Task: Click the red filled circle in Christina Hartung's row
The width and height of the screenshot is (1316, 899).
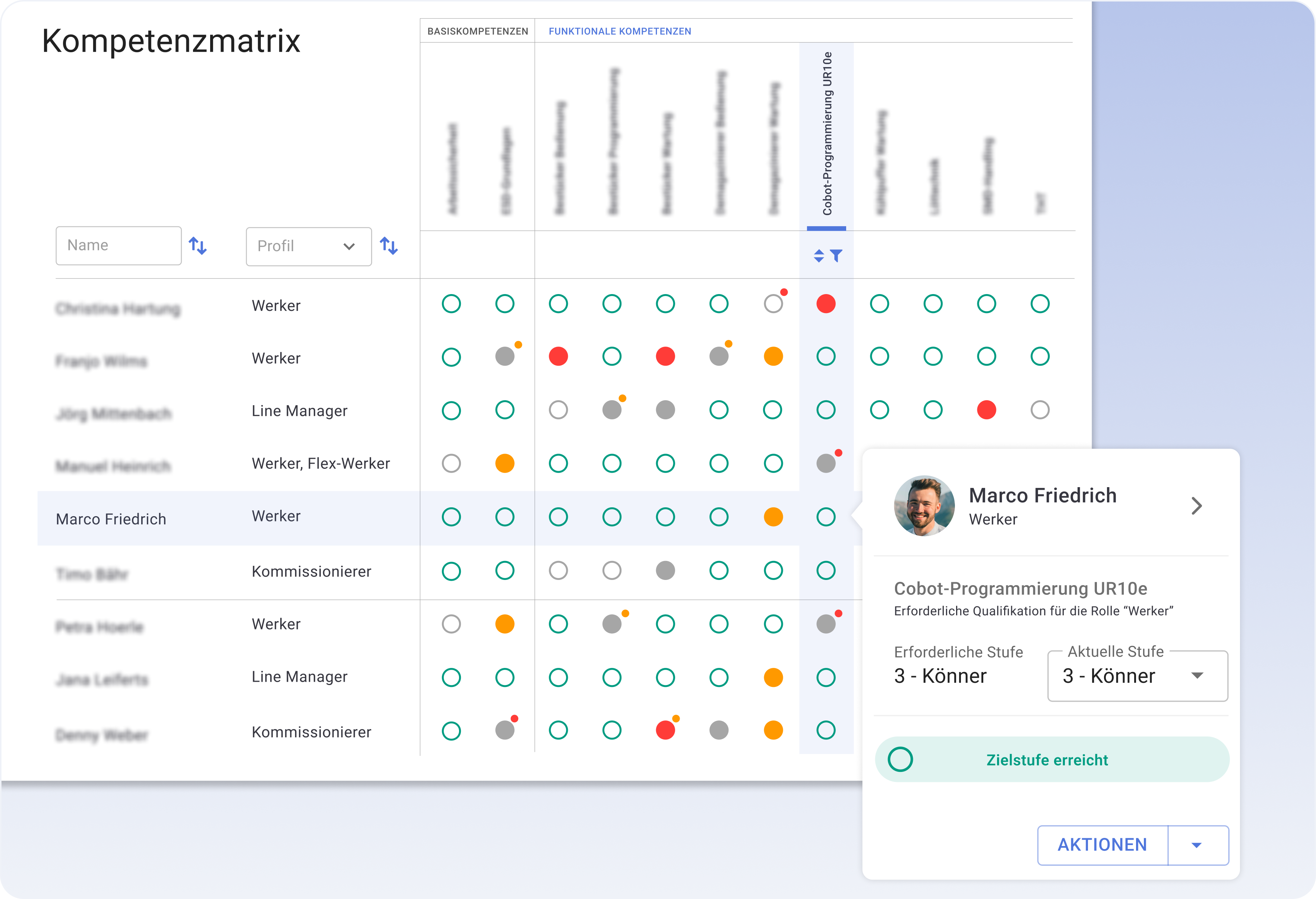Action: [826, 304]
